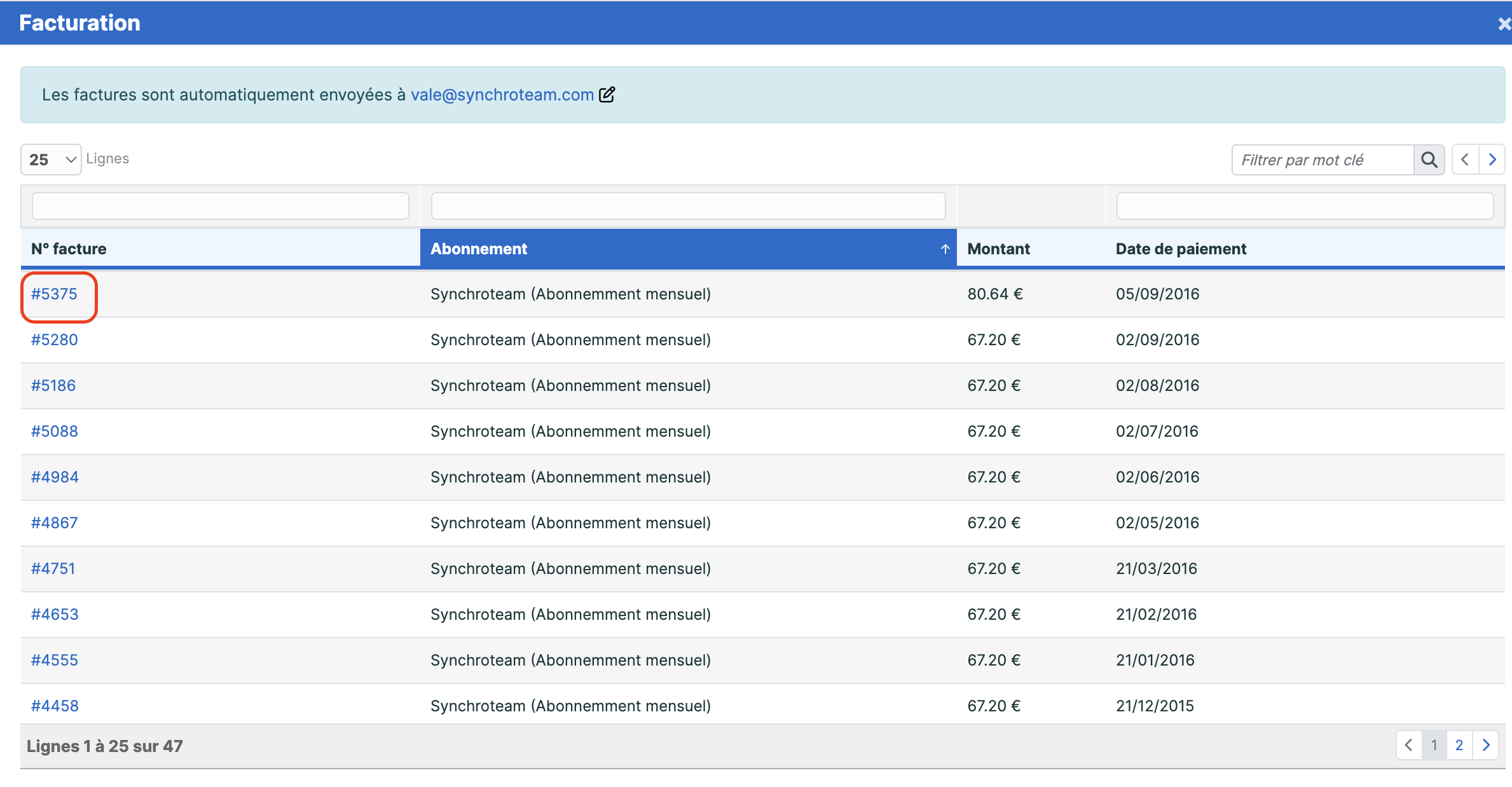Screen dimensions: 1512x787
Task: Go to previous page arrow near filter
Action: pyautogui.click(x=1465, y=160)
